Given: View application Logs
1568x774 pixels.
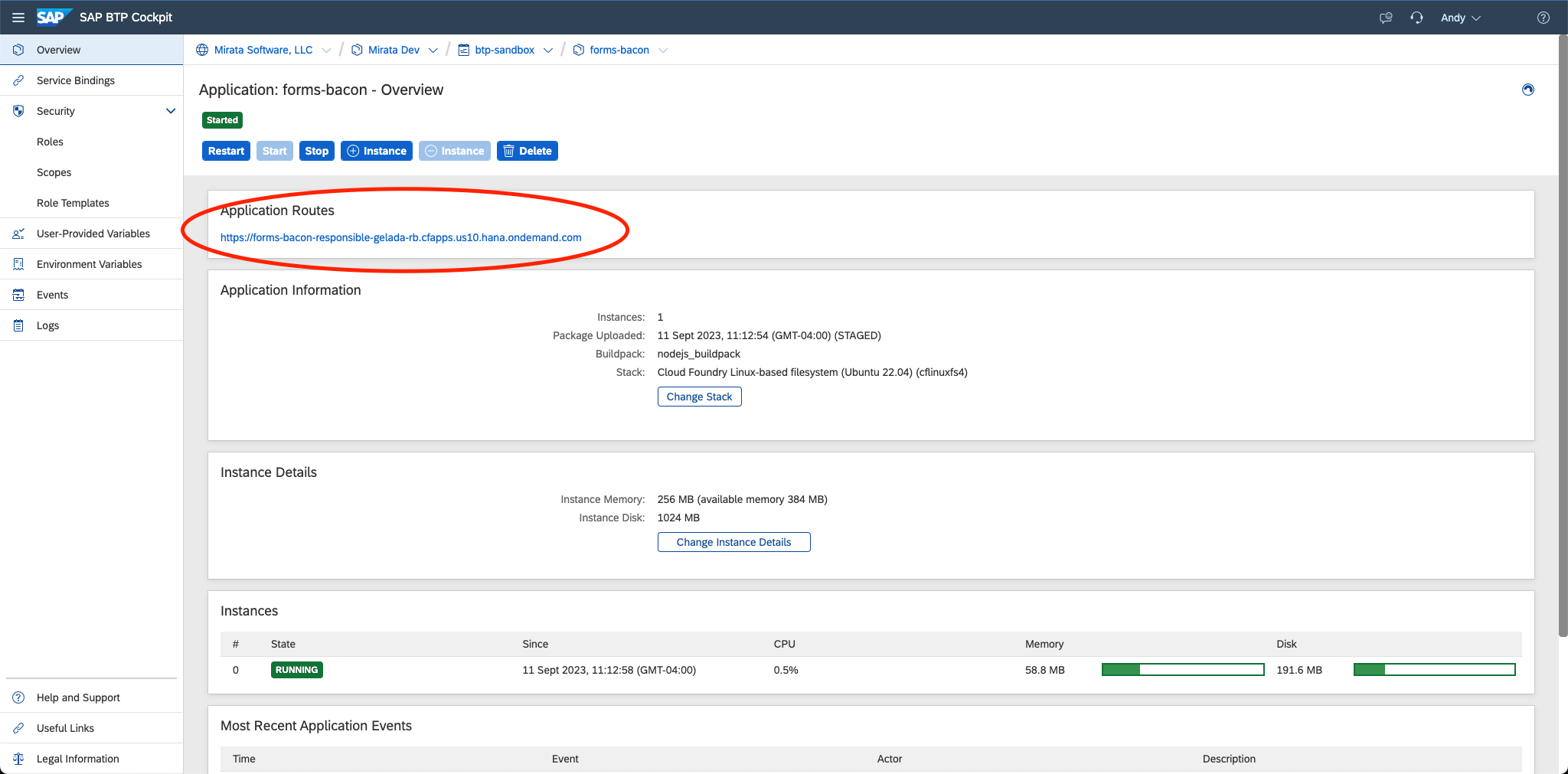Looking at the screenshot, I should pos(92,325).
